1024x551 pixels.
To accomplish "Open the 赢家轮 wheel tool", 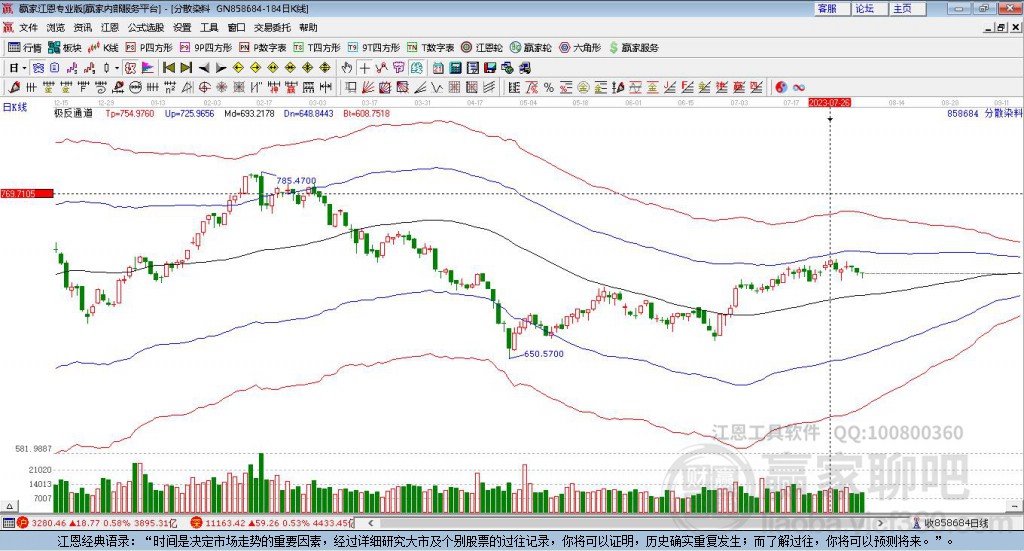I will tap(530, 48).
